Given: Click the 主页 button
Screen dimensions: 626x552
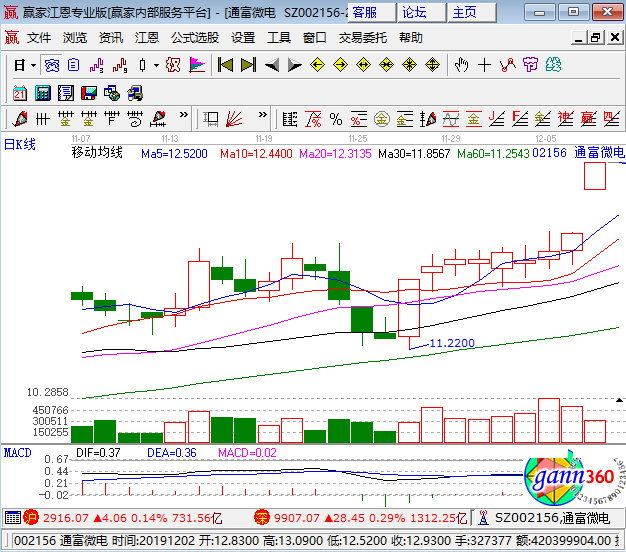Looking at the screenshot, I should pos(472,12).
